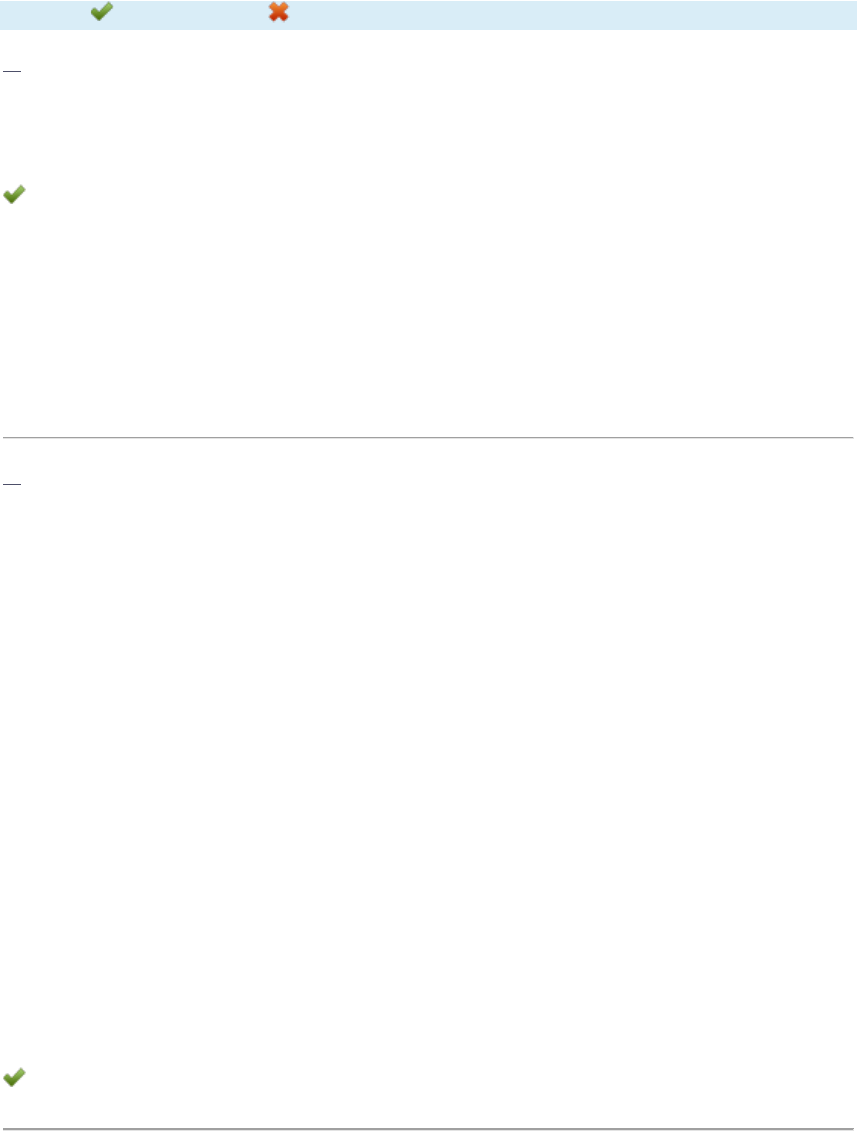The width and height of the screenshot is (857, 1131).
Task: Hit the second section's green check icon
Action: point(14,1077)
